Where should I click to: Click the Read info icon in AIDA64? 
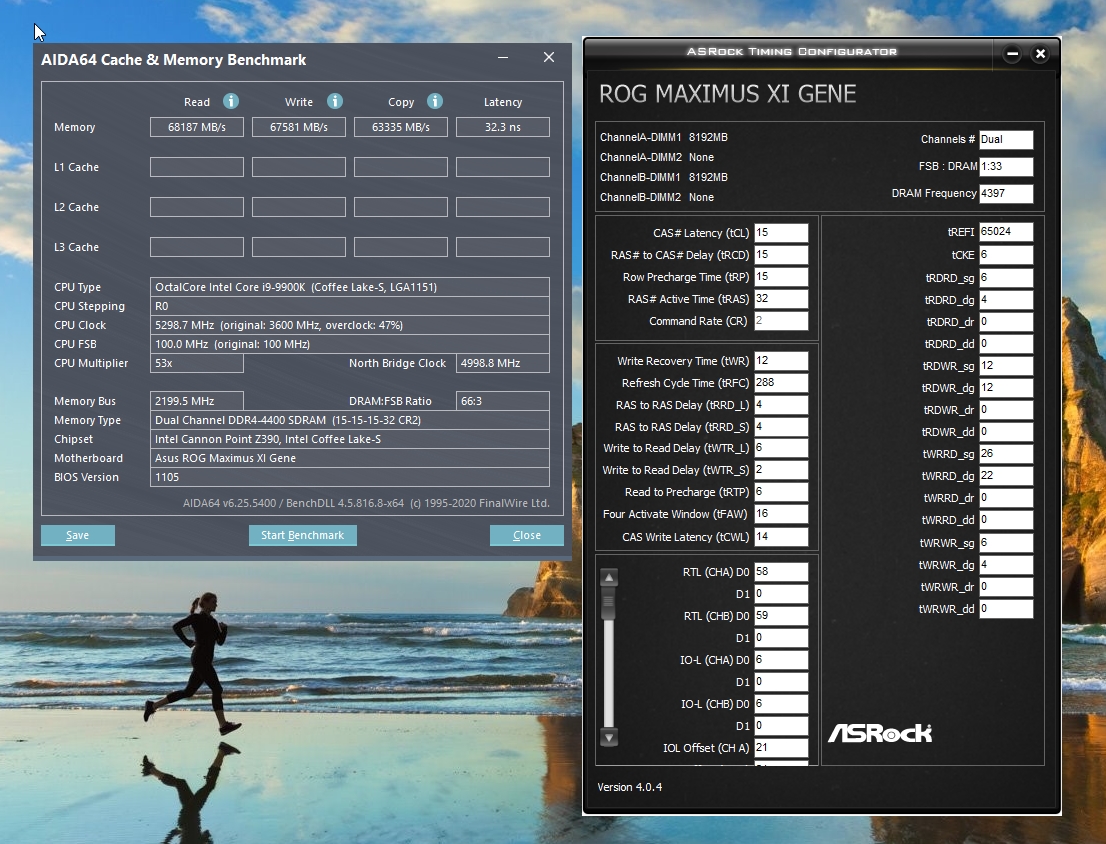tap(231, 102)
